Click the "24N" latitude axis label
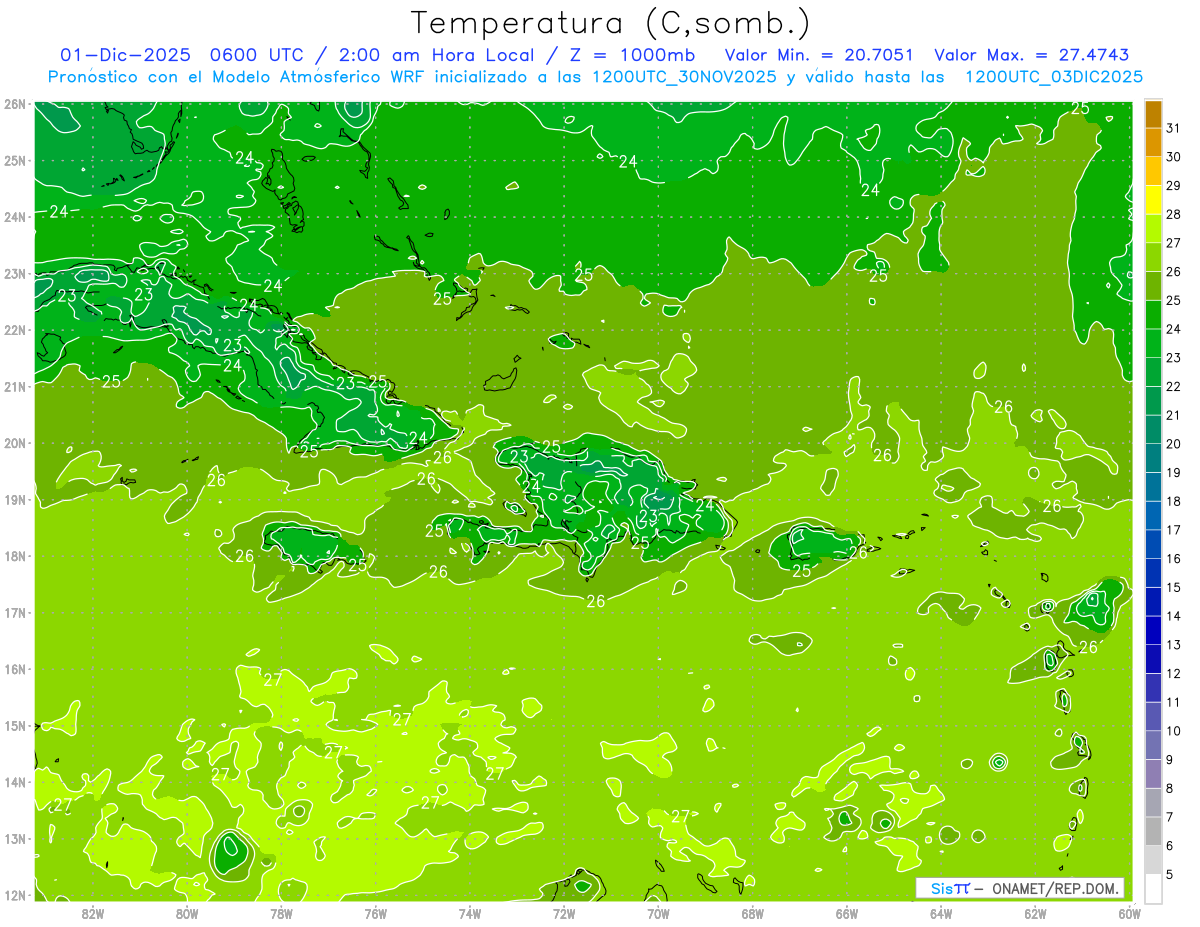1200x927 pixels. pyautogui.click(x=14, y=217)
